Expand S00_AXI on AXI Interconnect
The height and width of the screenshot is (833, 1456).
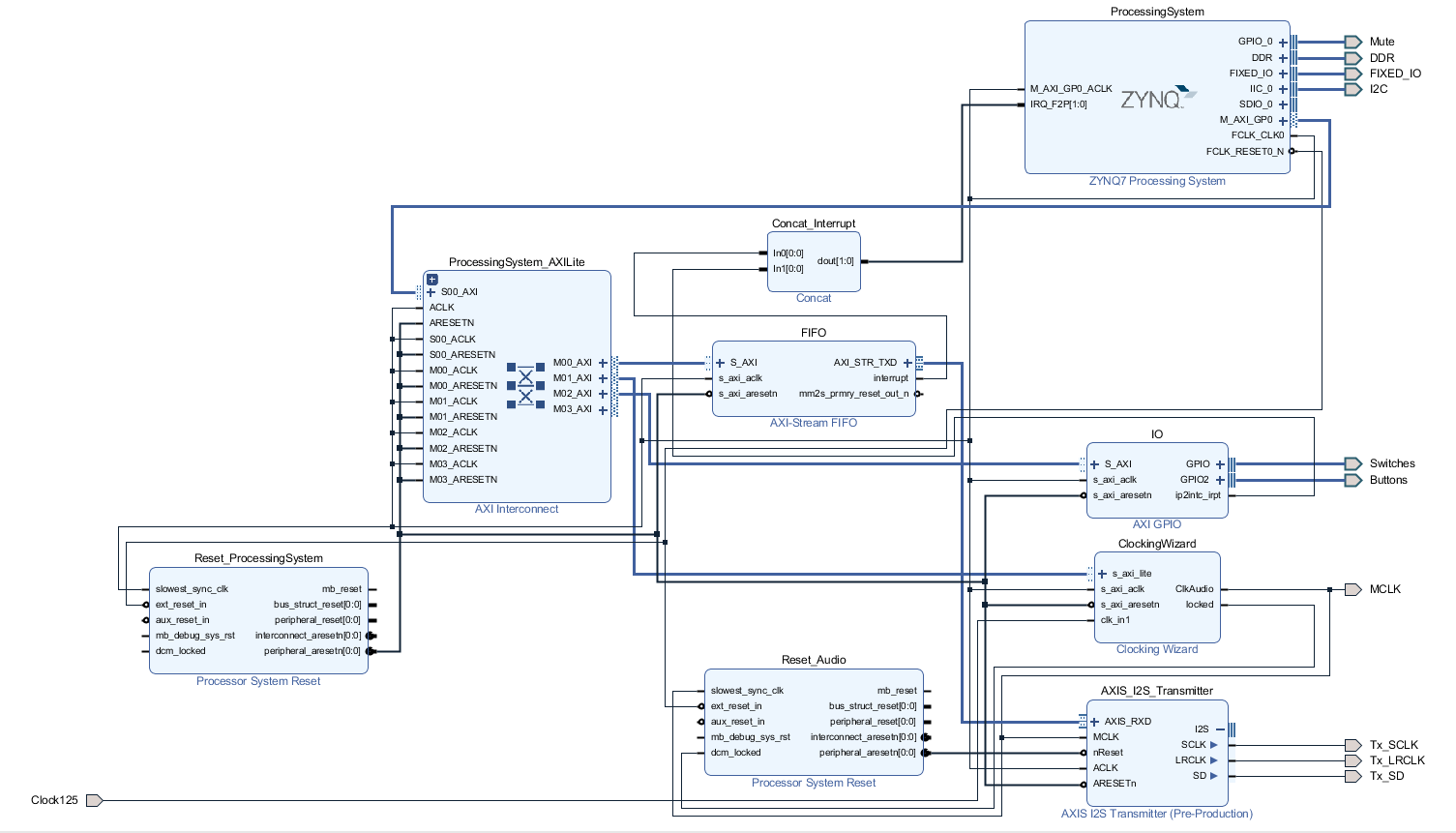(x=431, y=292)
